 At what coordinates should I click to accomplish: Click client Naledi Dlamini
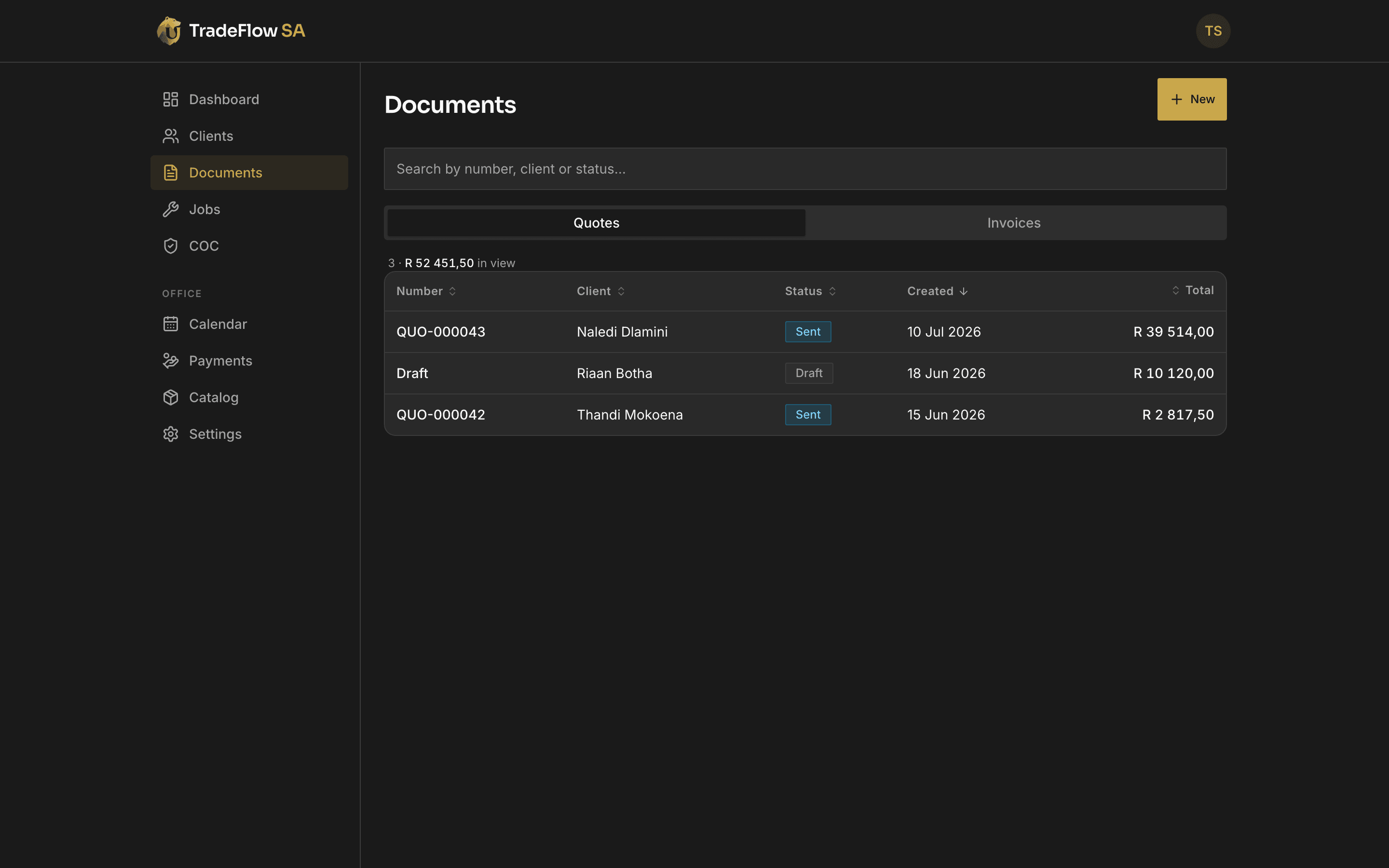[622, 332]
